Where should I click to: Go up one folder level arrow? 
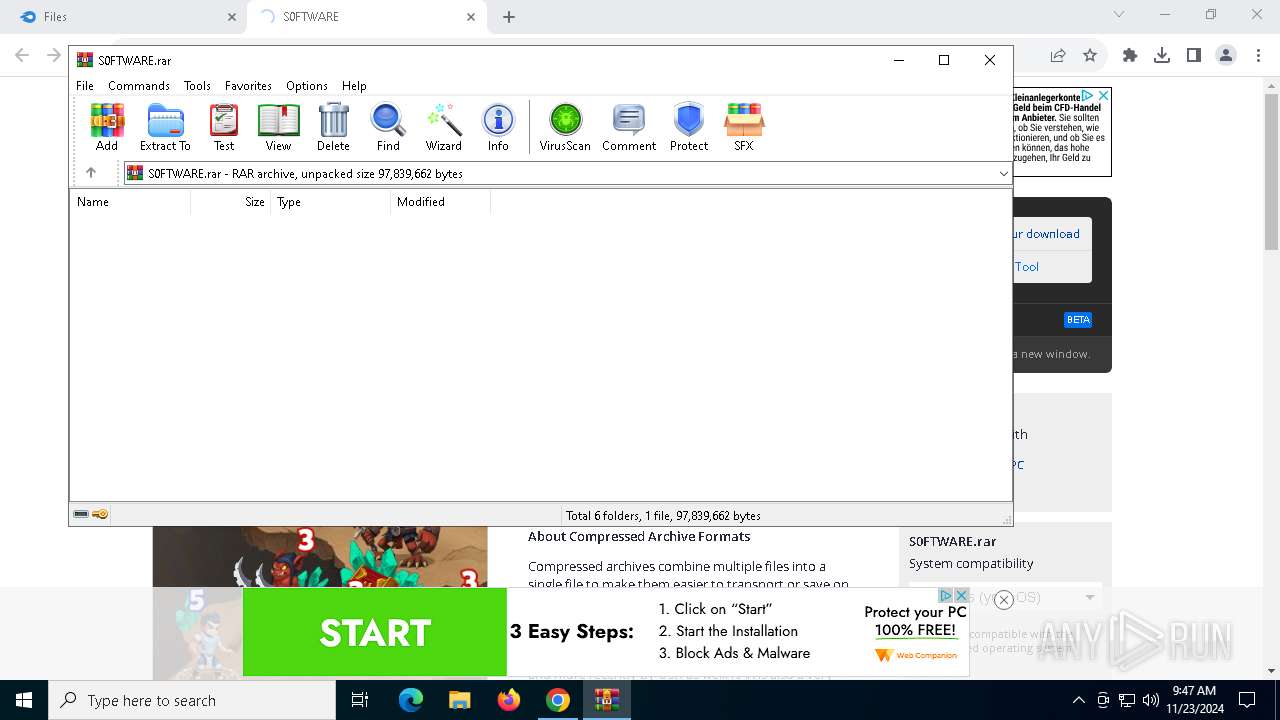(x=91, y=173)
